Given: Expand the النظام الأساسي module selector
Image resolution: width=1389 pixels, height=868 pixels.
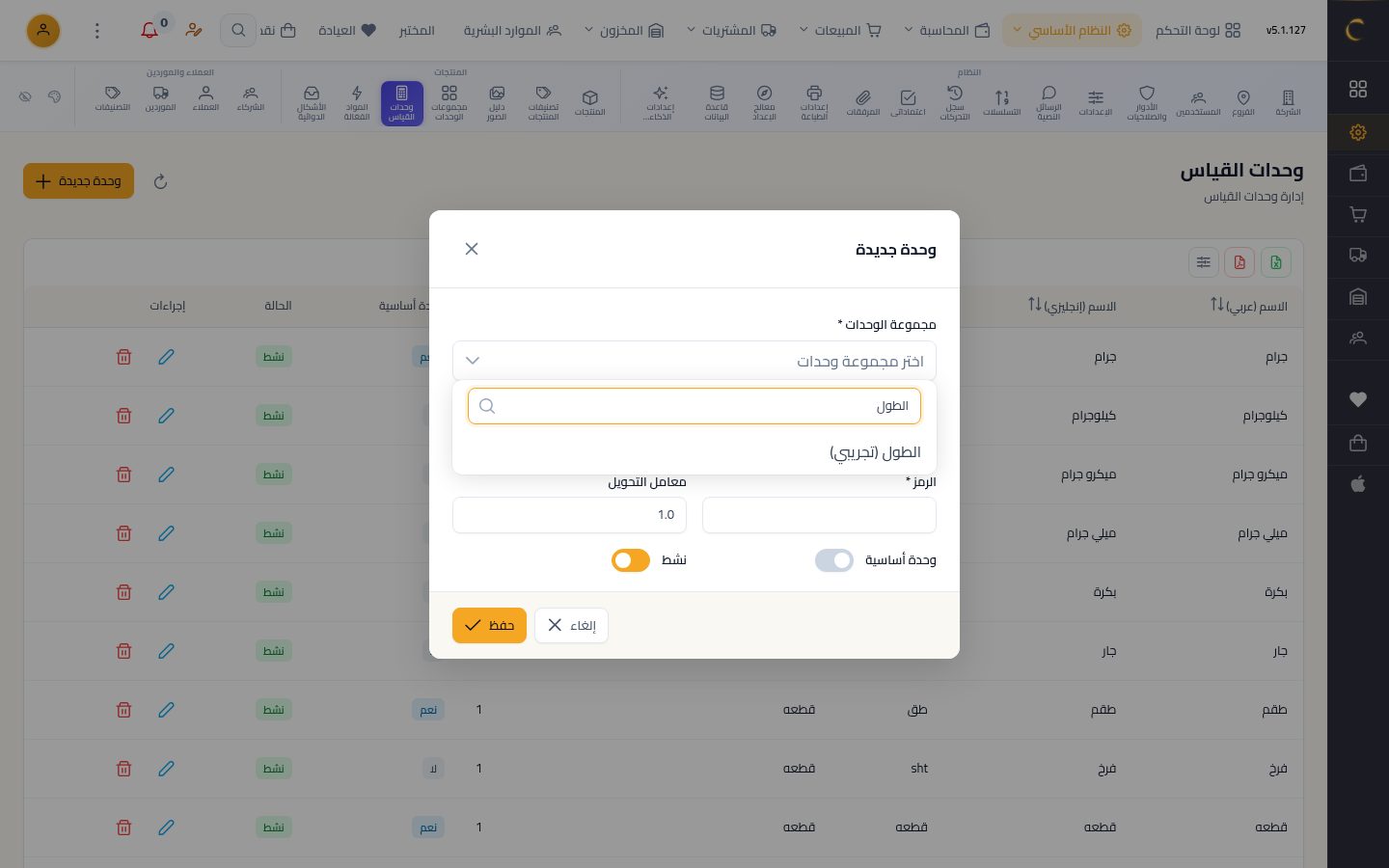Looking at the screenshot, I should [1072, 30].
